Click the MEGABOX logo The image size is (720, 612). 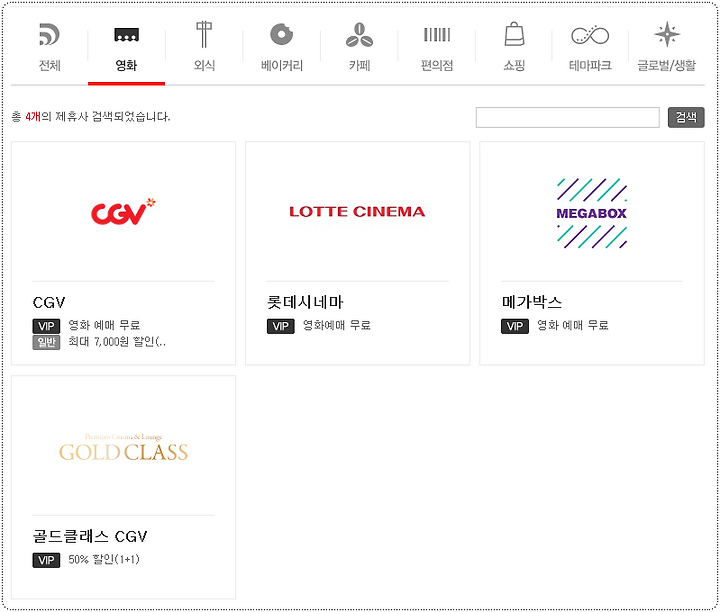[591, 213]
